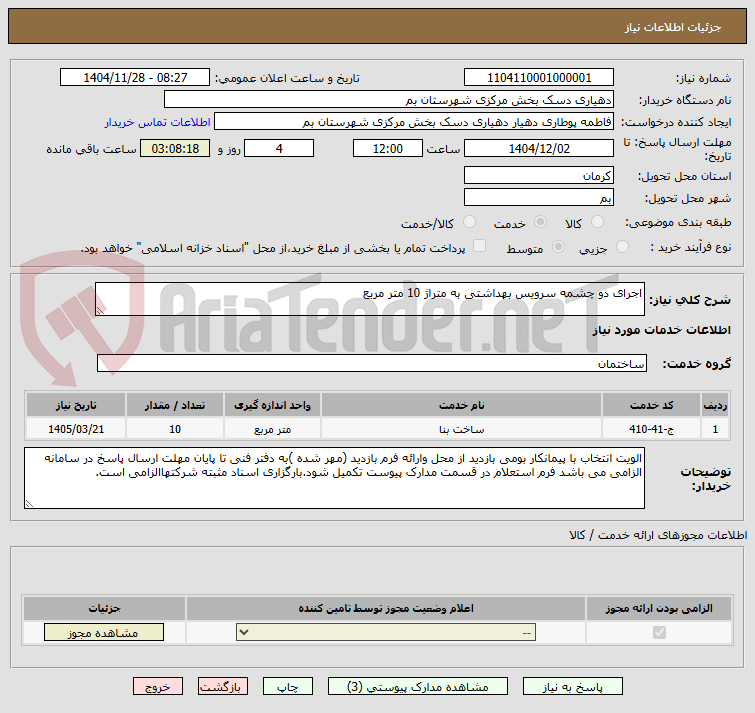Screen dimensions: 755x713
Task: Select the کالا/خدمت radio button
Action: pos(469,222)
